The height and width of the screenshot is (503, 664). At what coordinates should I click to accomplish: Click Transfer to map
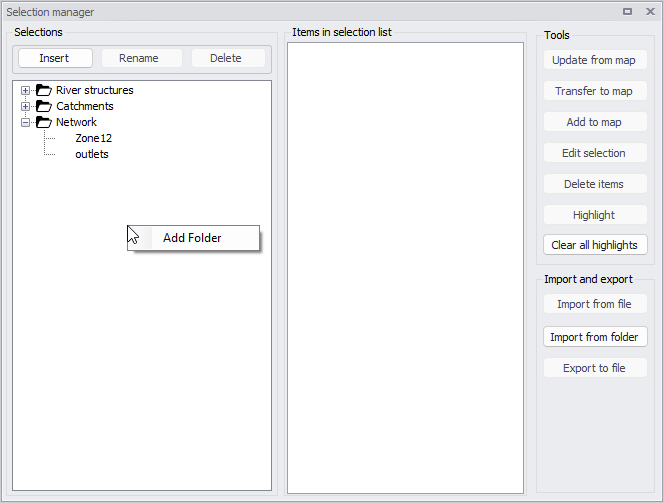(595, 91)
